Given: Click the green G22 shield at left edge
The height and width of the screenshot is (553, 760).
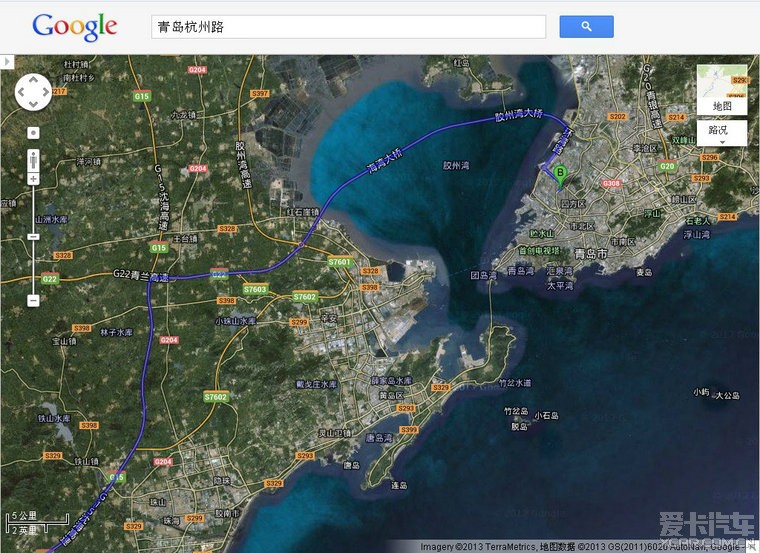Looking at the screenshot, I should pos(49,279).
